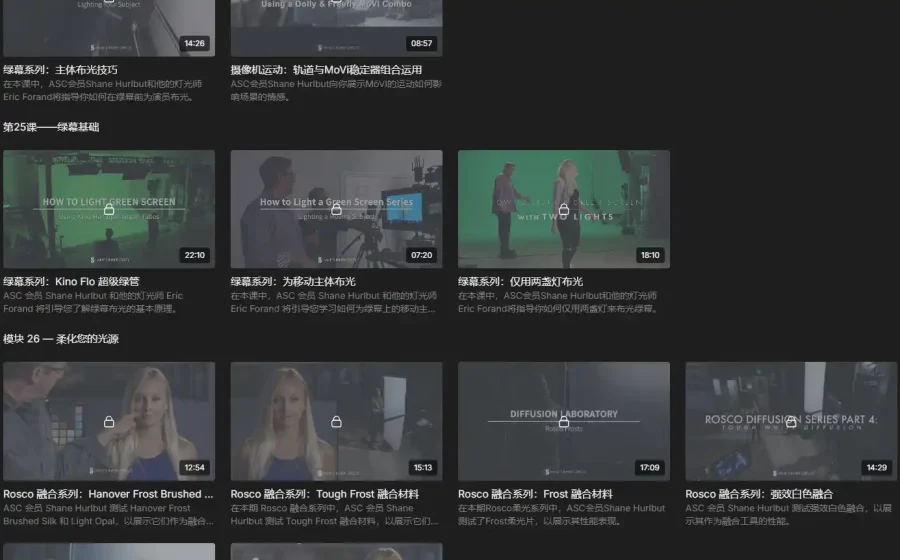Click lock icon on 仅用两盏灯布光 video

[564, 209]
